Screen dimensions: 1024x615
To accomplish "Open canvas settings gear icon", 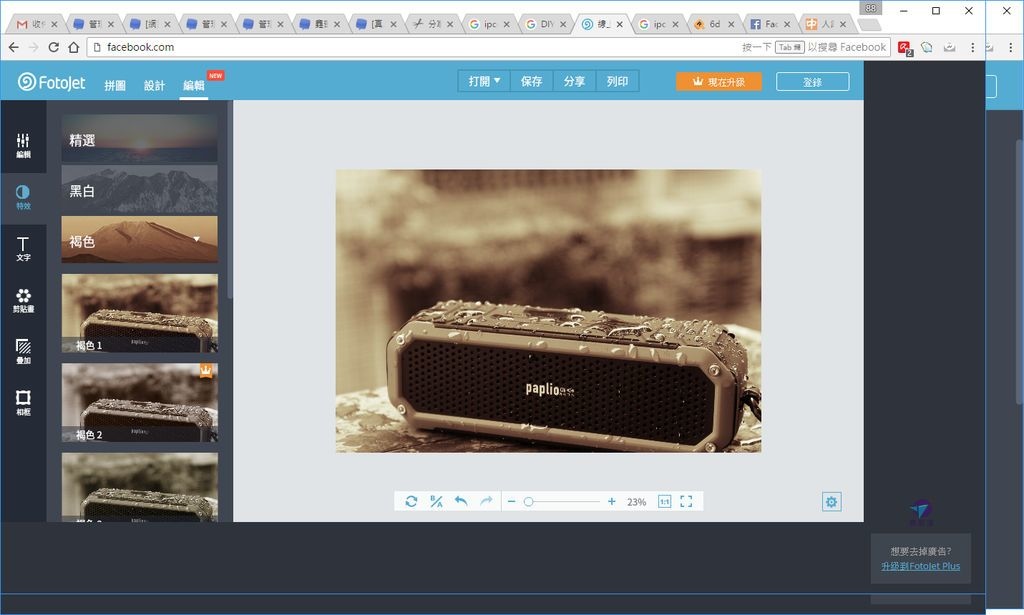I will click(831, 501).
